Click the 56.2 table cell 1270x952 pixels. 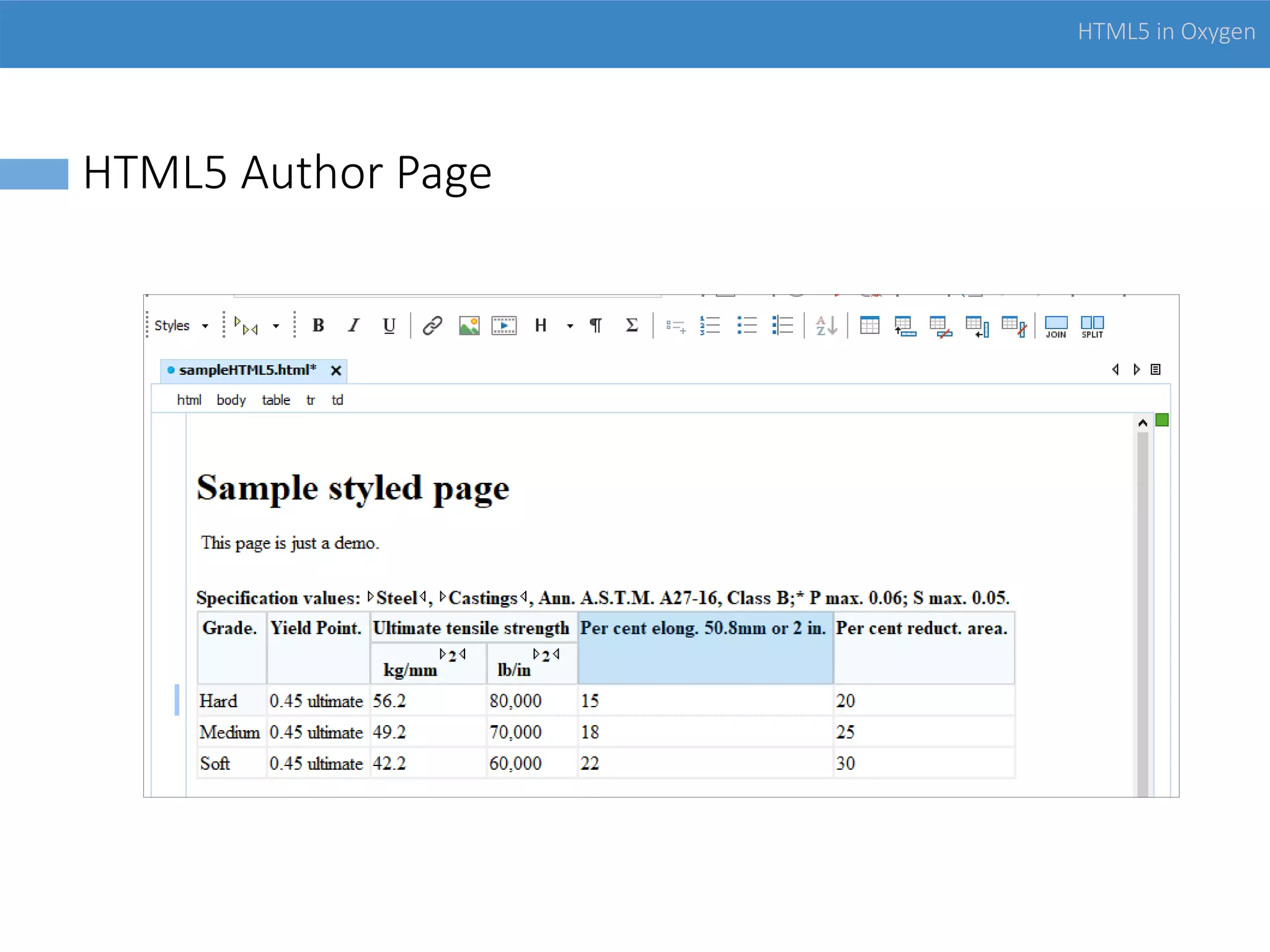click(428, 701)
